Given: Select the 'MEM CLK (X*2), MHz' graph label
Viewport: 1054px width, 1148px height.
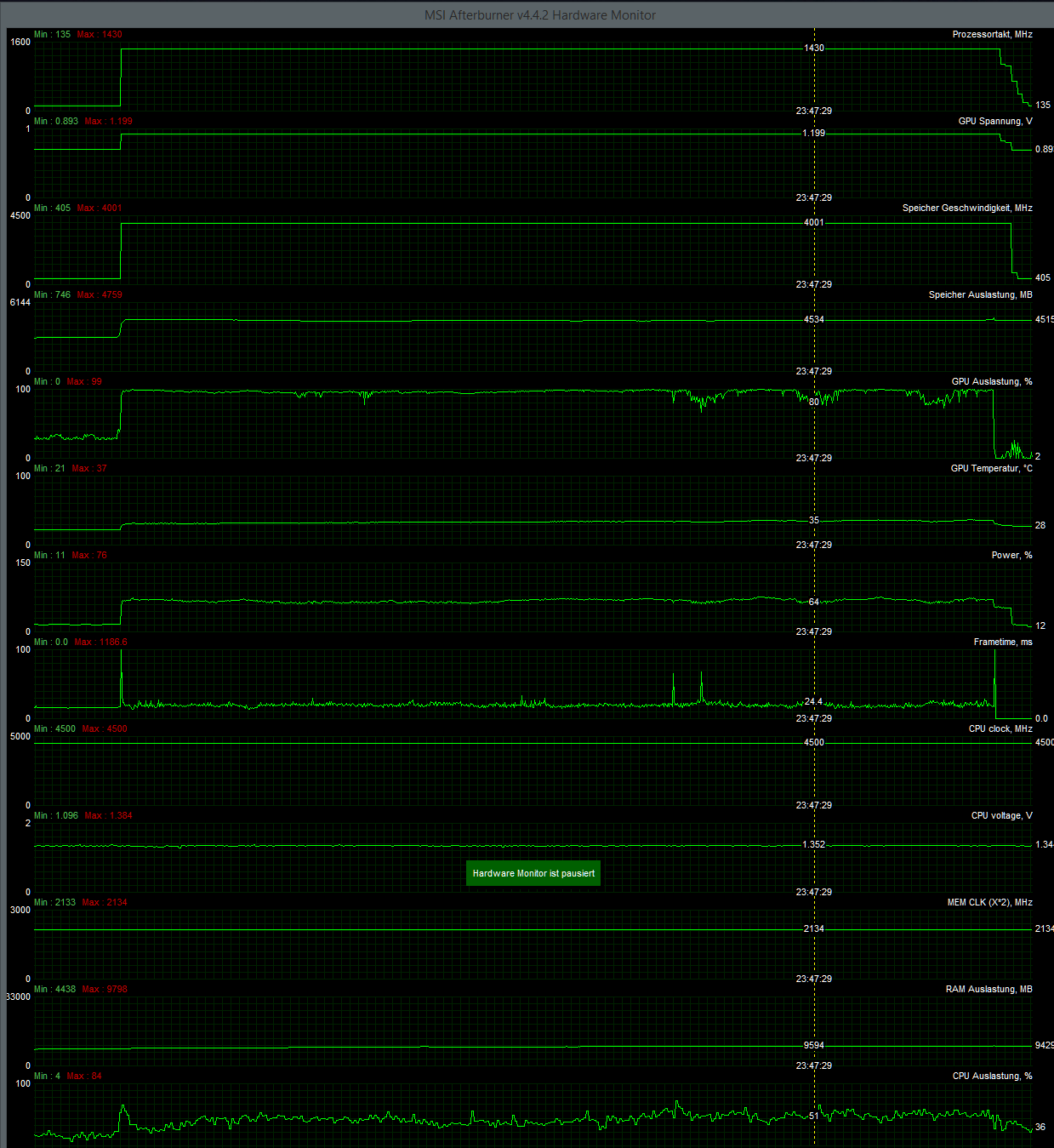Looking at the screenshot, I should [x=989, y=903].
